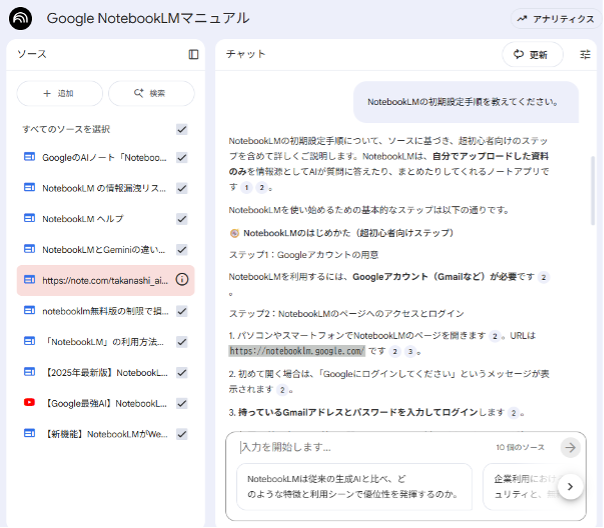Click document icon of NotebookLMとGemini source
The width and height of the screenshot is (604, 528).
click(x=29, y=249)
